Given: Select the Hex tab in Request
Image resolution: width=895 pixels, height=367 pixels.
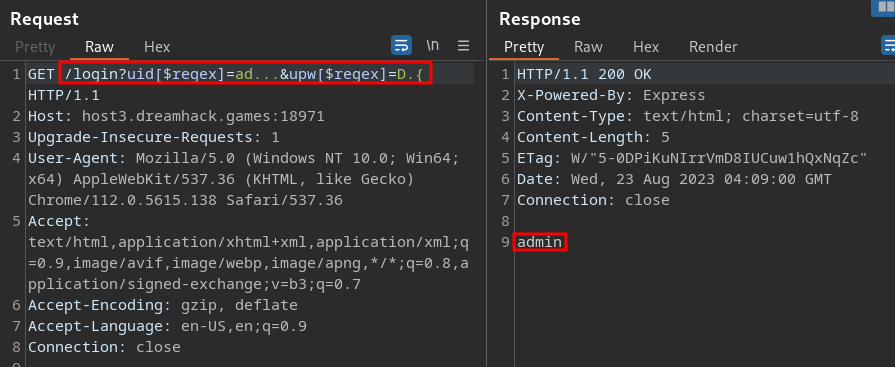Looking at the screenshot, I should [x=157, y=47].
